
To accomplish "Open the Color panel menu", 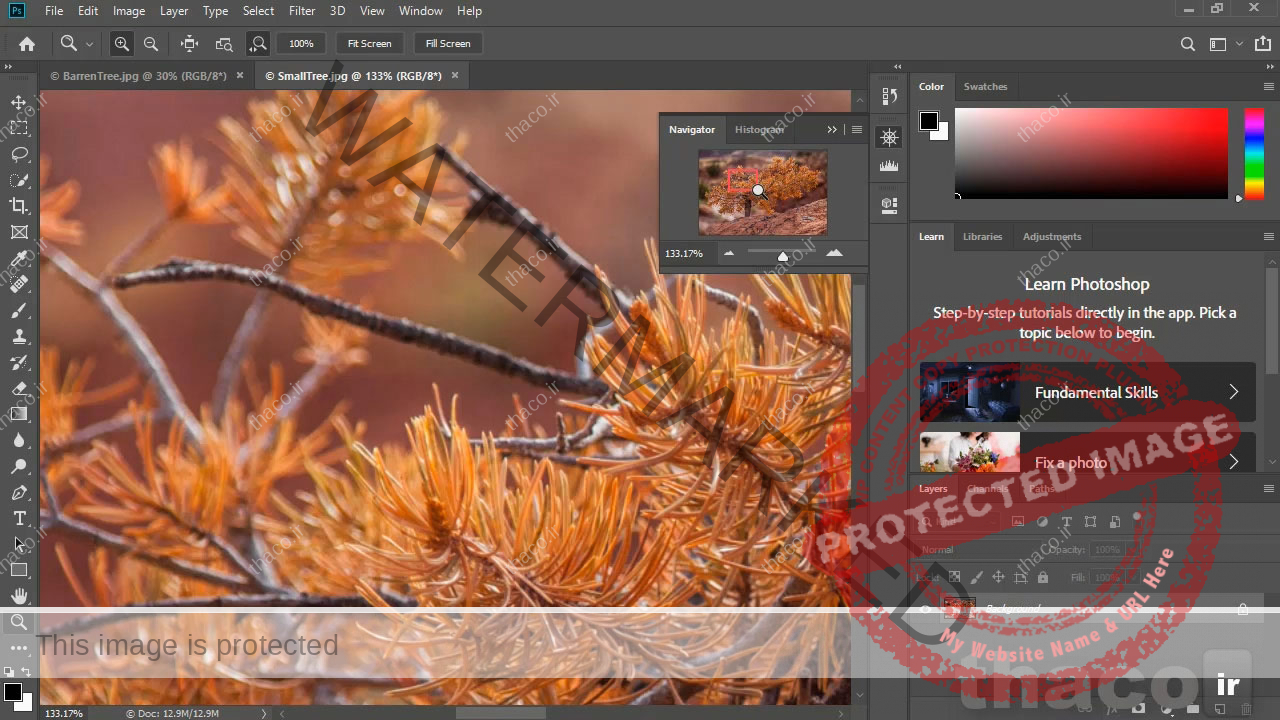I will (1269, 87).
